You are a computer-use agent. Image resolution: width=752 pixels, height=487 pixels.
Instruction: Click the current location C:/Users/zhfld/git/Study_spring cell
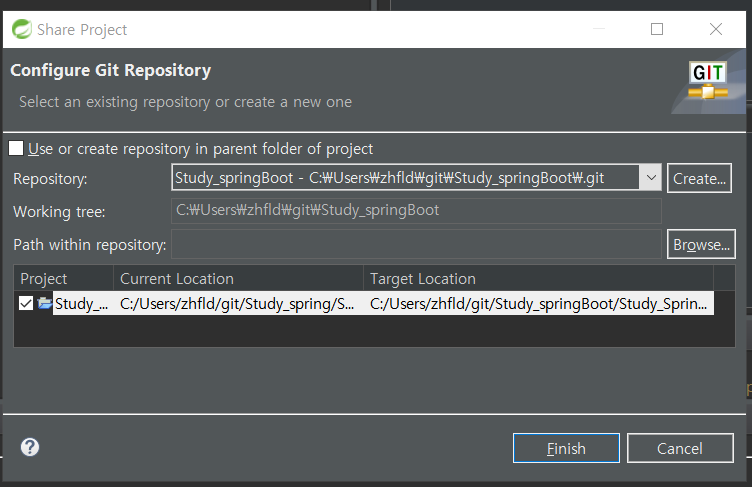point(238,303)
